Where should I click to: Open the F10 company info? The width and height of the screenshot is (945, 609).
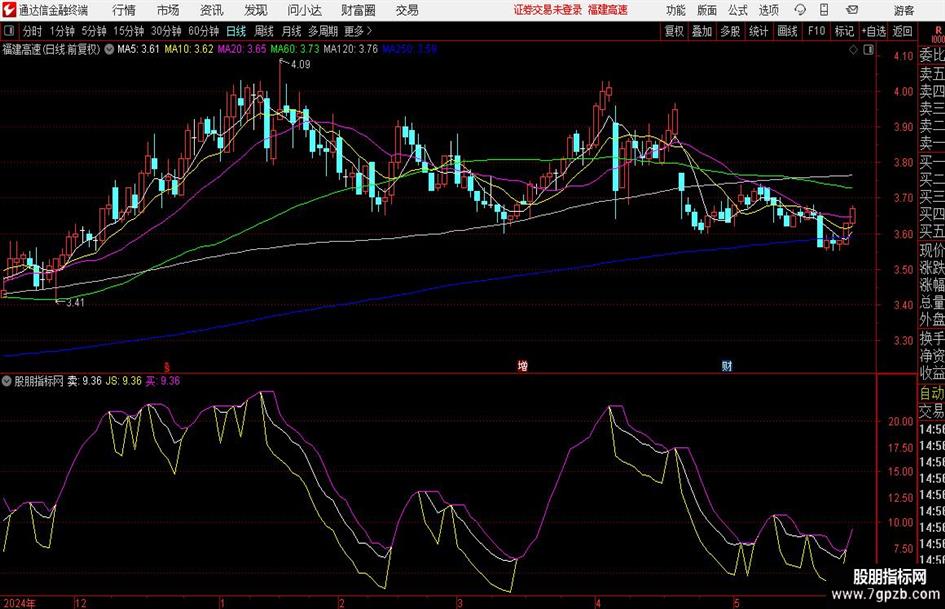(x=816, y=31)
